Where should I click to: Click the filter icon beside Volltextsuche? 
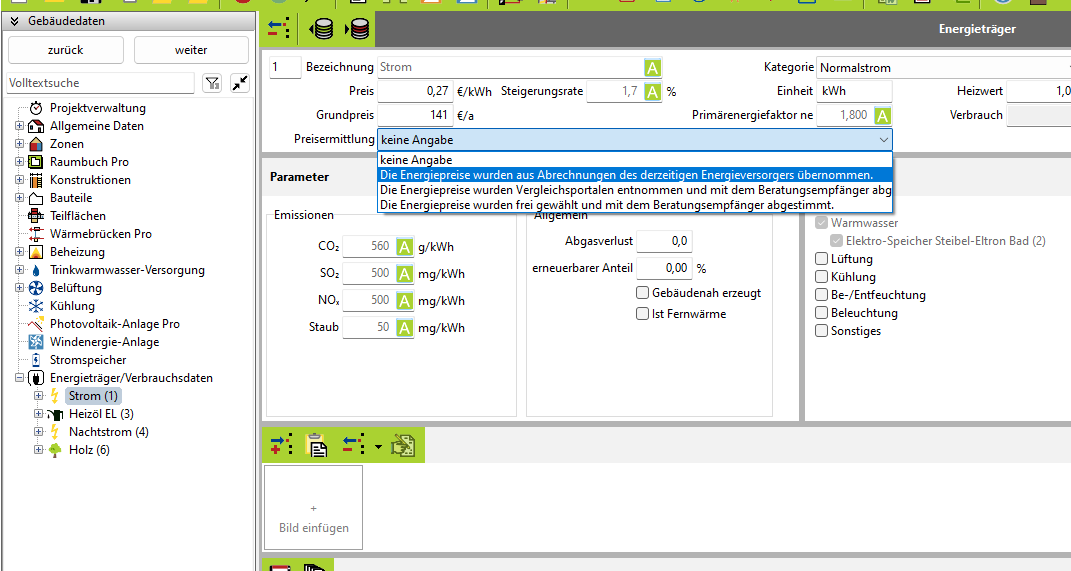[212, 83]
